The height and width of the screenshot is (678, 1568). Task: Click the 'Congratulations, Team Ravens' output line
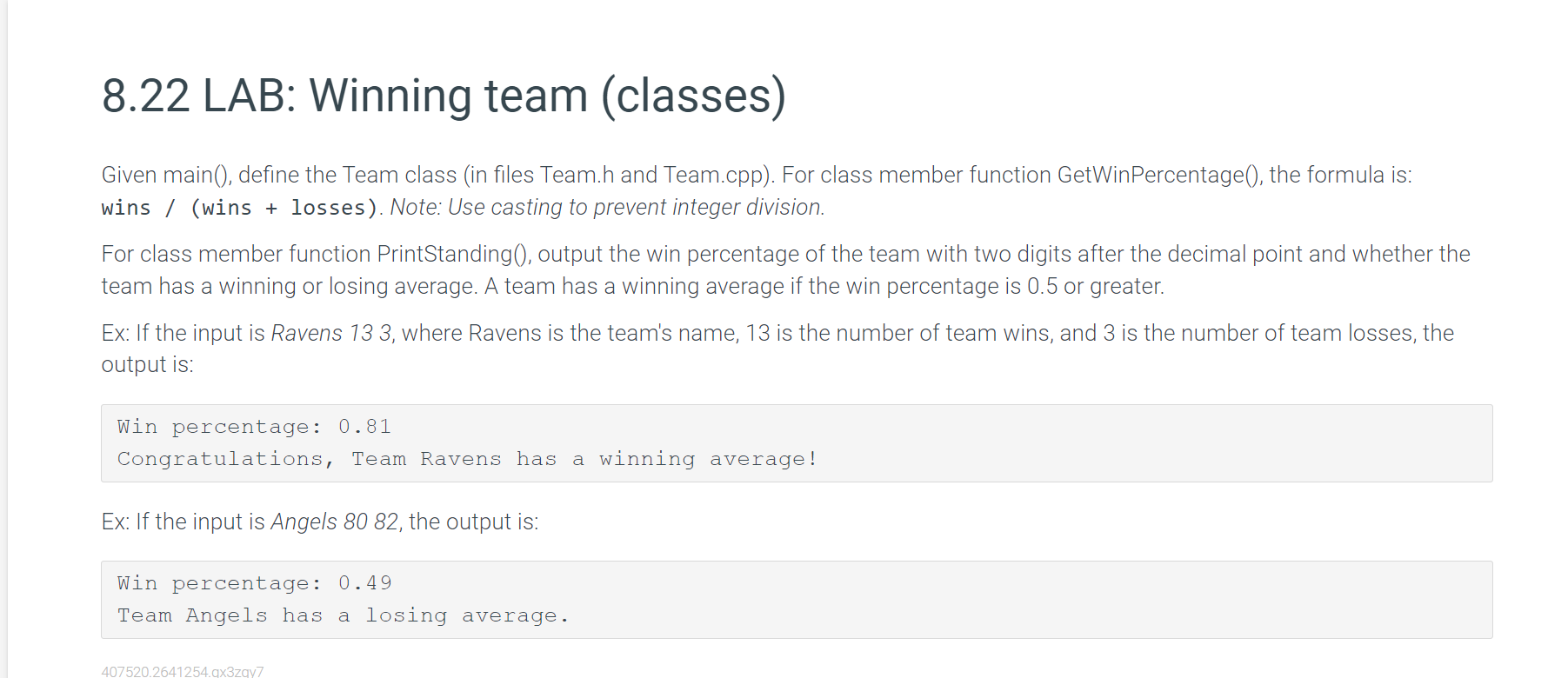pos(467,459)
